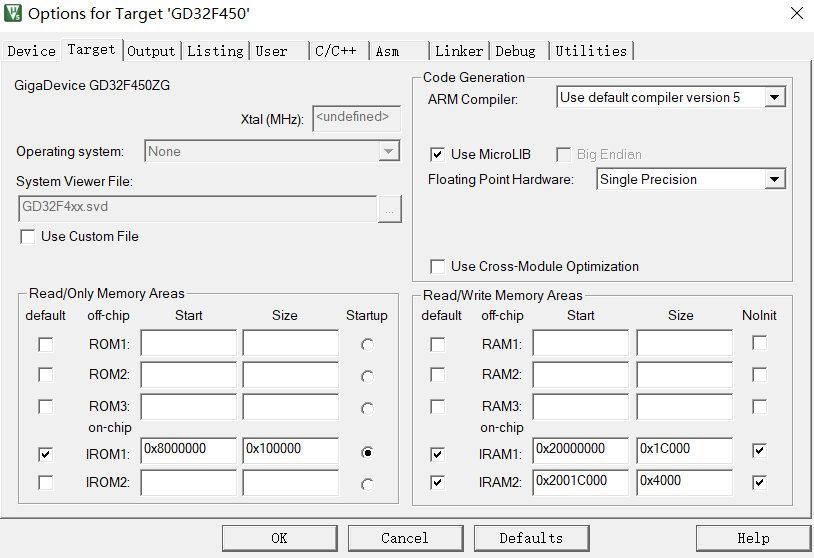Screen dimensions: 814x558
Task: Click the browse button for System Viewer File
Action: click(x=389, y=209)
